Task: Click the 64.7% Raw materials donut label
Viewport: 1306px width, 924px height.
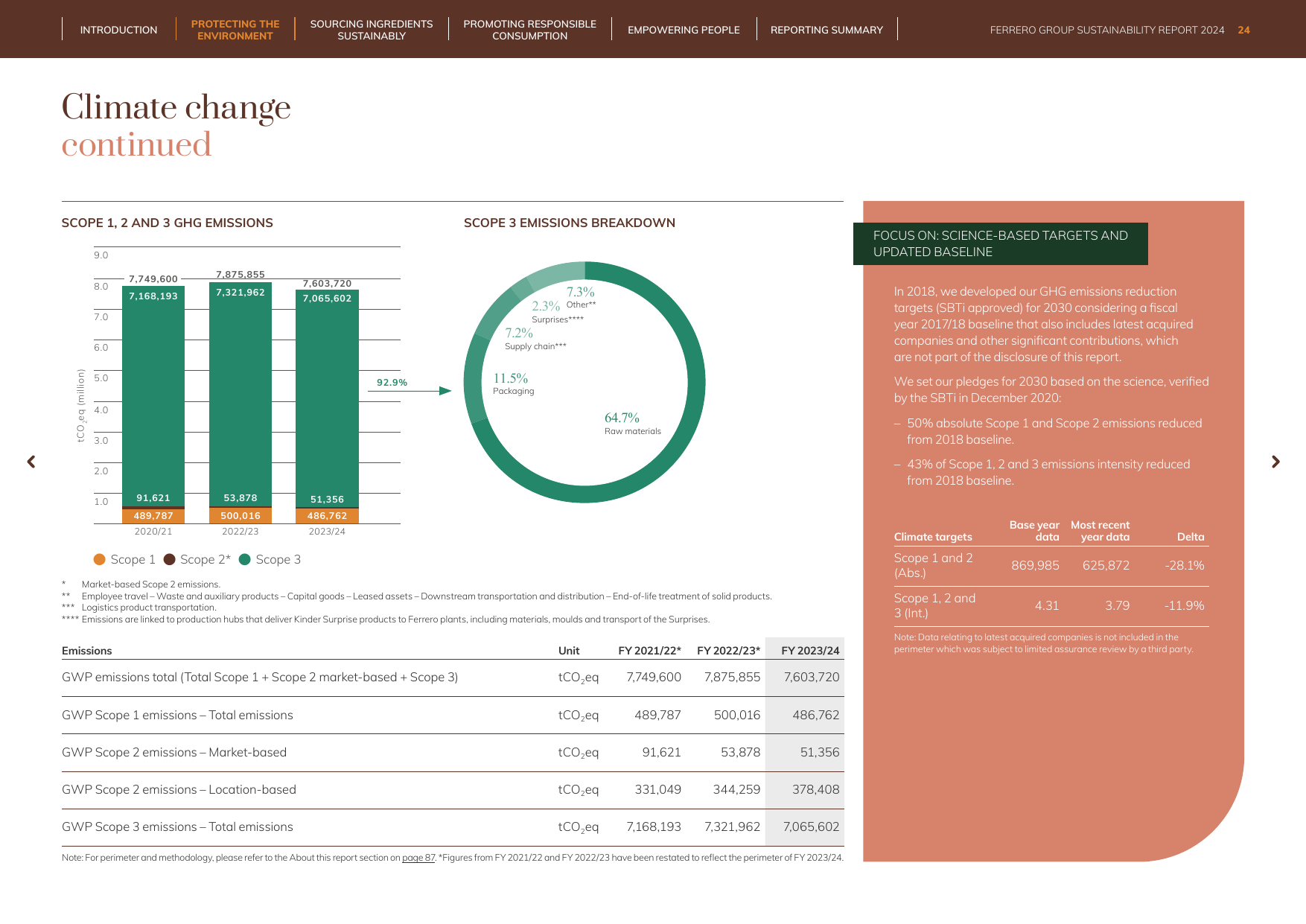Action: pyautogui.click(x=632, y=423)
